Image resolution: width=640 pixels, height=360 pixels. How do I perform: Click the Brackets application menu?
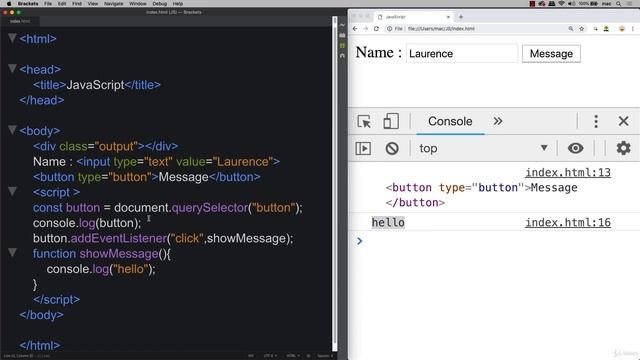(28, 4)
